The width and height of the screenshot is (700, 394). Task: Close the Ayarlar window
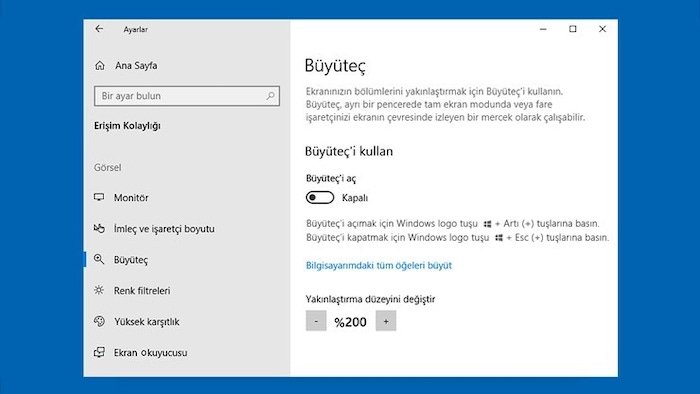click(x=602, y=29)
